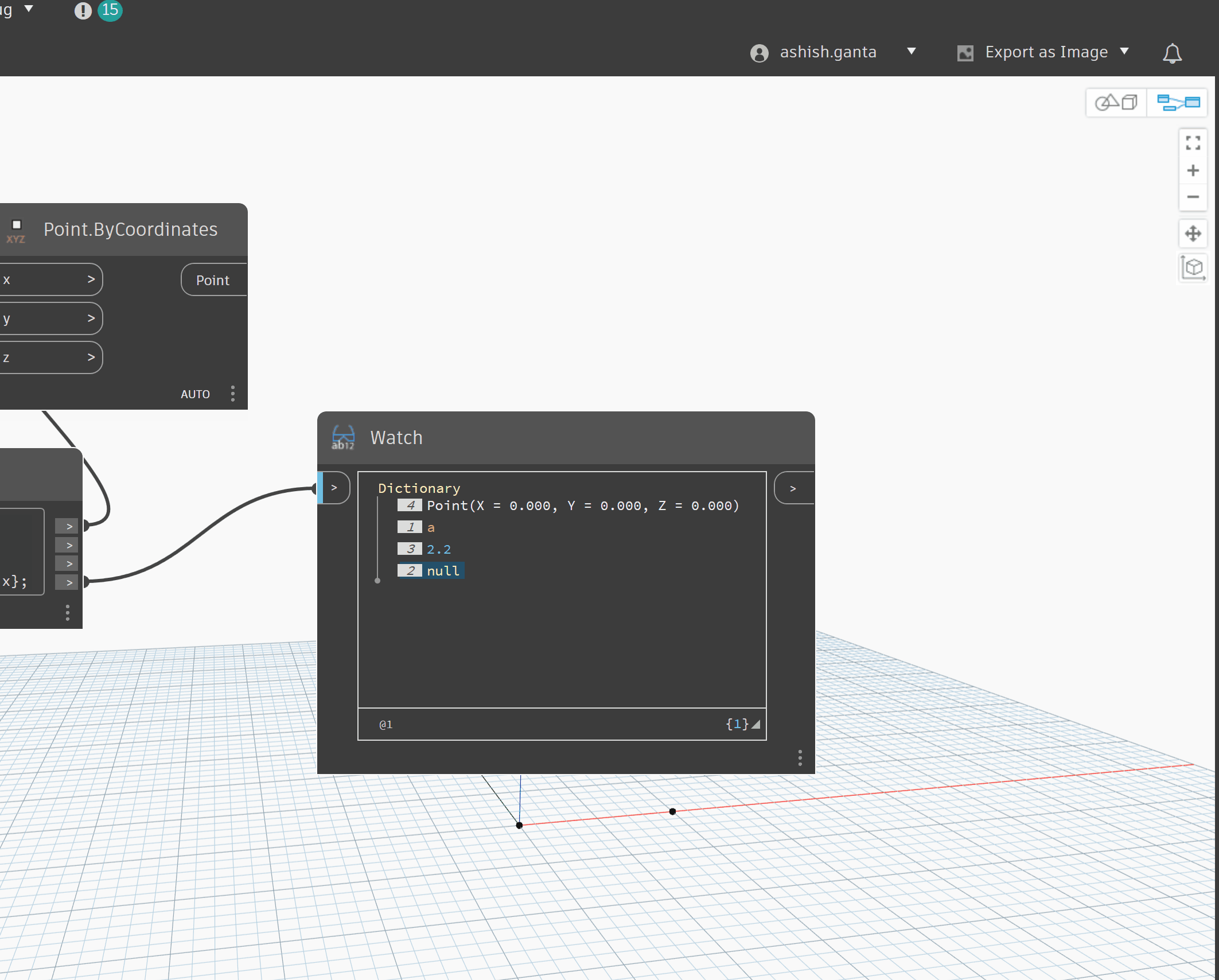Click key label 2 in Watch
The width and height of the screenshot is (1219, 980).
(410, 571)
